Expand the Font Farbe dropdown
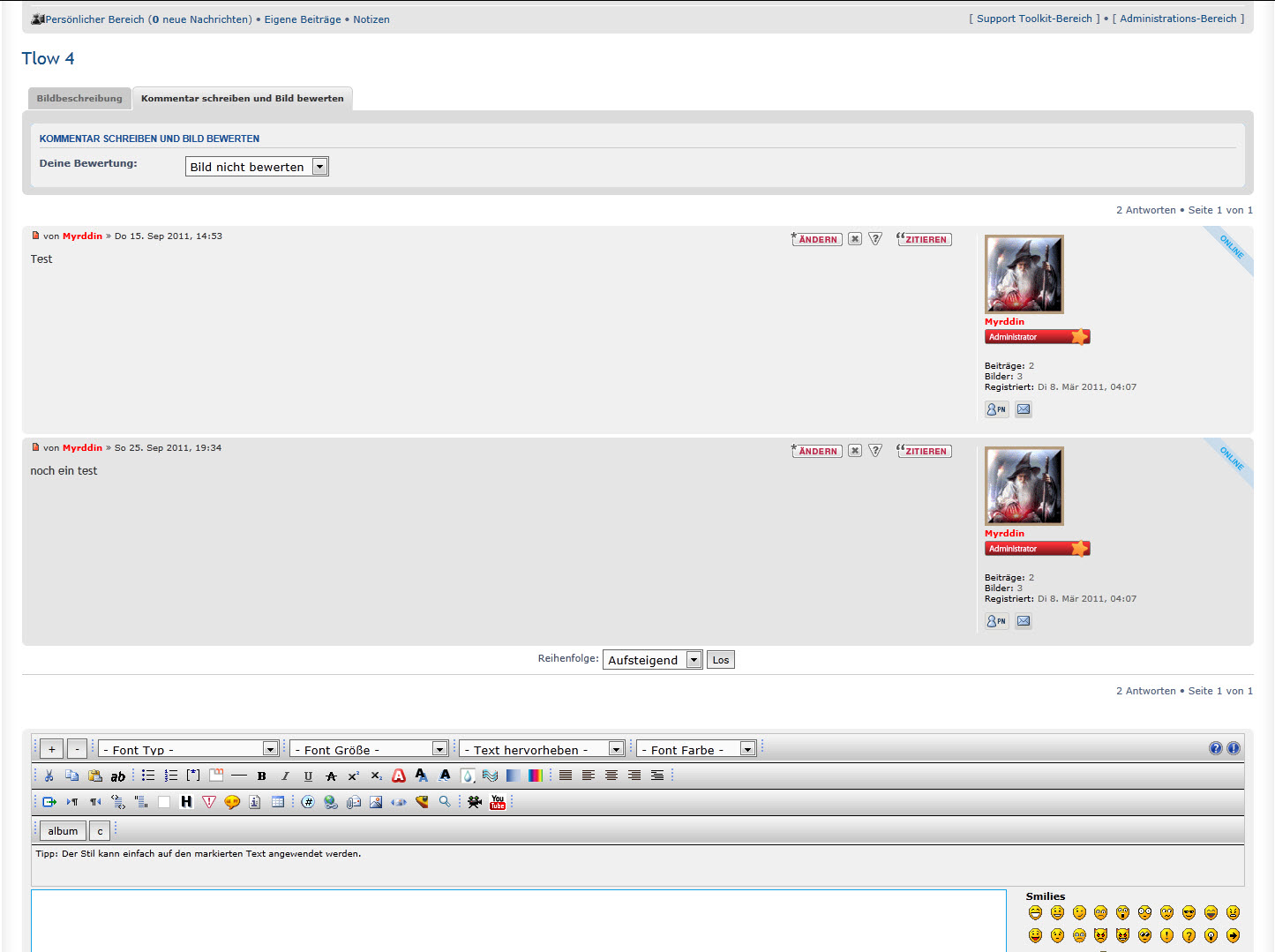The image size is (1275, 952). pos(696,749)
